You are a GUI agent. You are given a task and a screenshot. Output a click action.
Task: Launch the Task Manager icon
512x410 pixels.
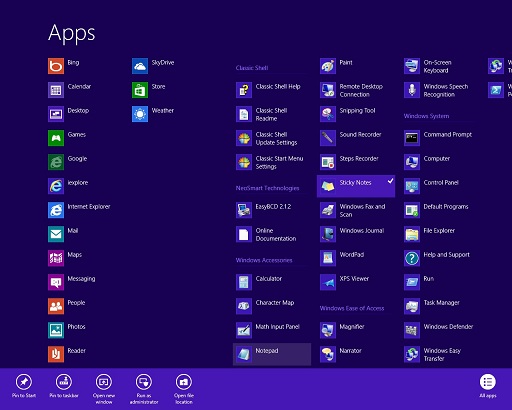[412, 306]
